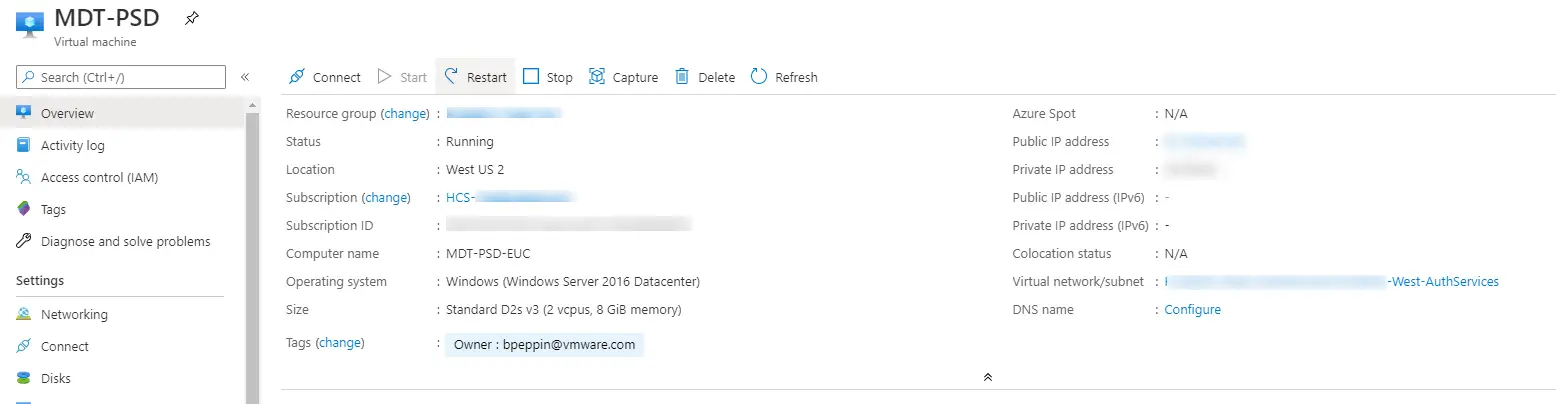Click change link beside Tags
The height and width of the screenshot is (404, 1556).
[340, 343]
